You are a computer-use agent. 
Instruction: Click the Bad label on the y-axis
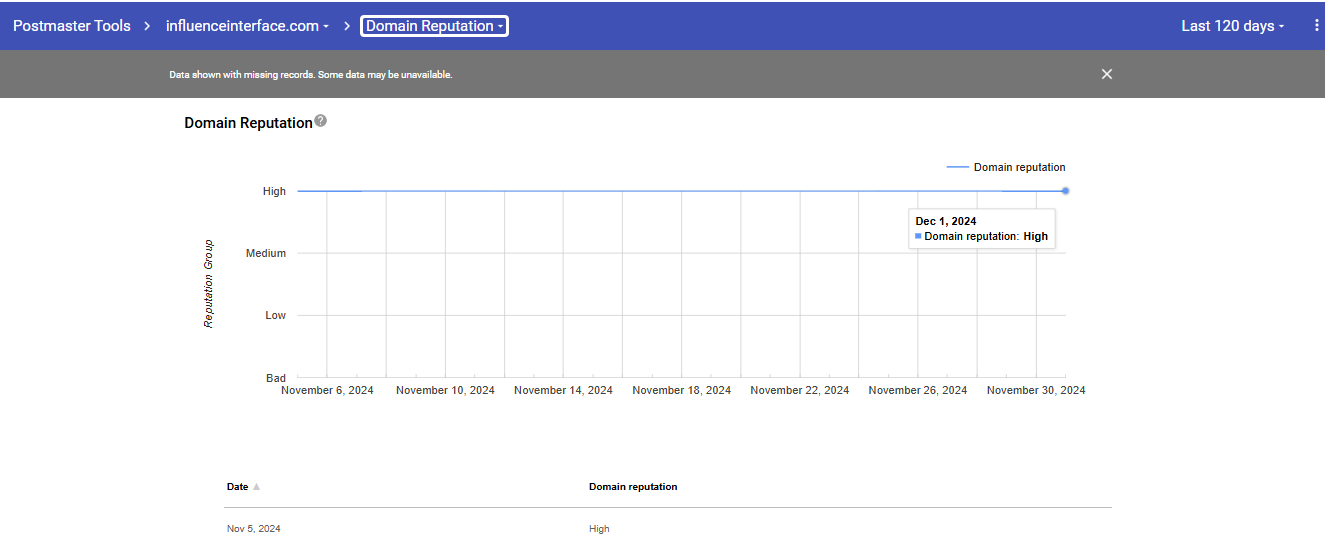275,378
